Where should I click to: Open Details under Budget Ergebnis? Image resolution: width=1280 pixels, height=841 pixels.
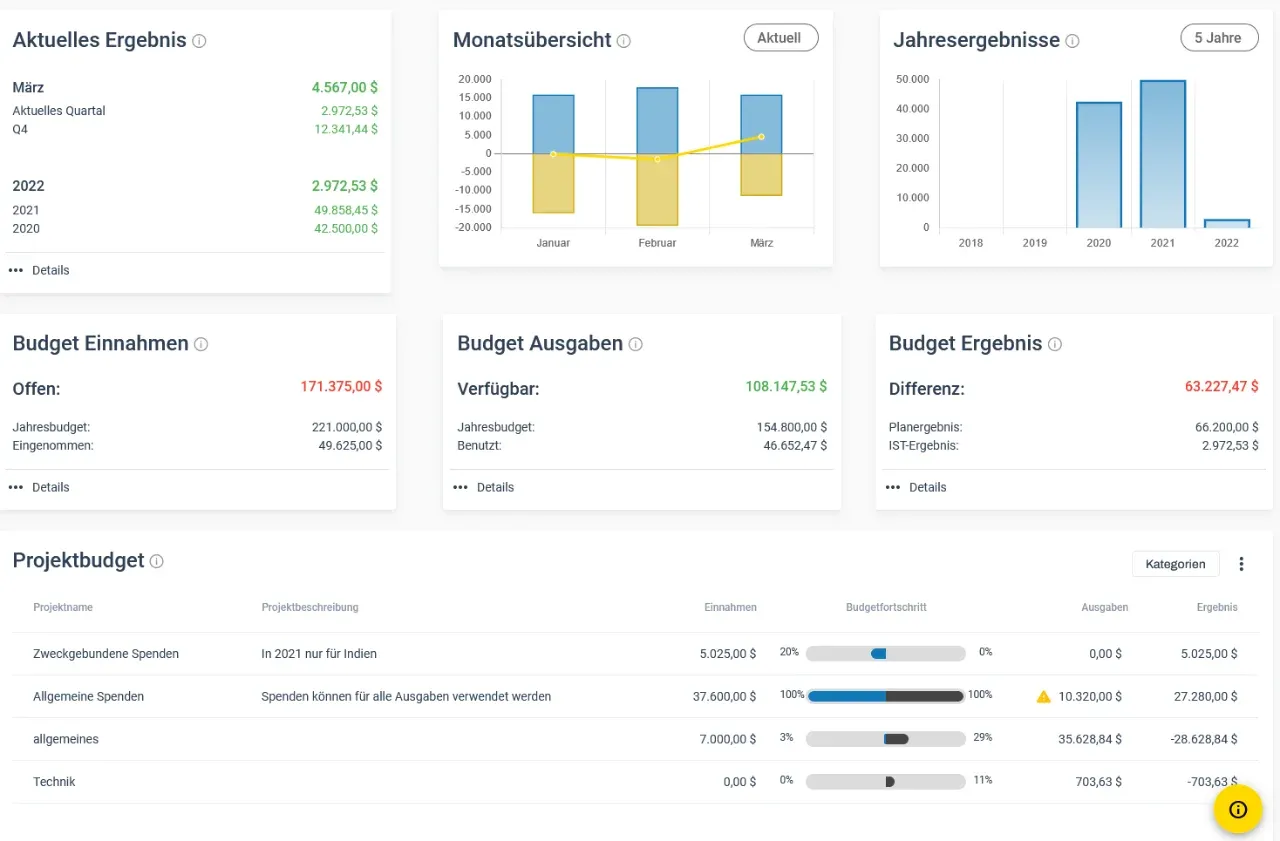(x=916, y=487)
